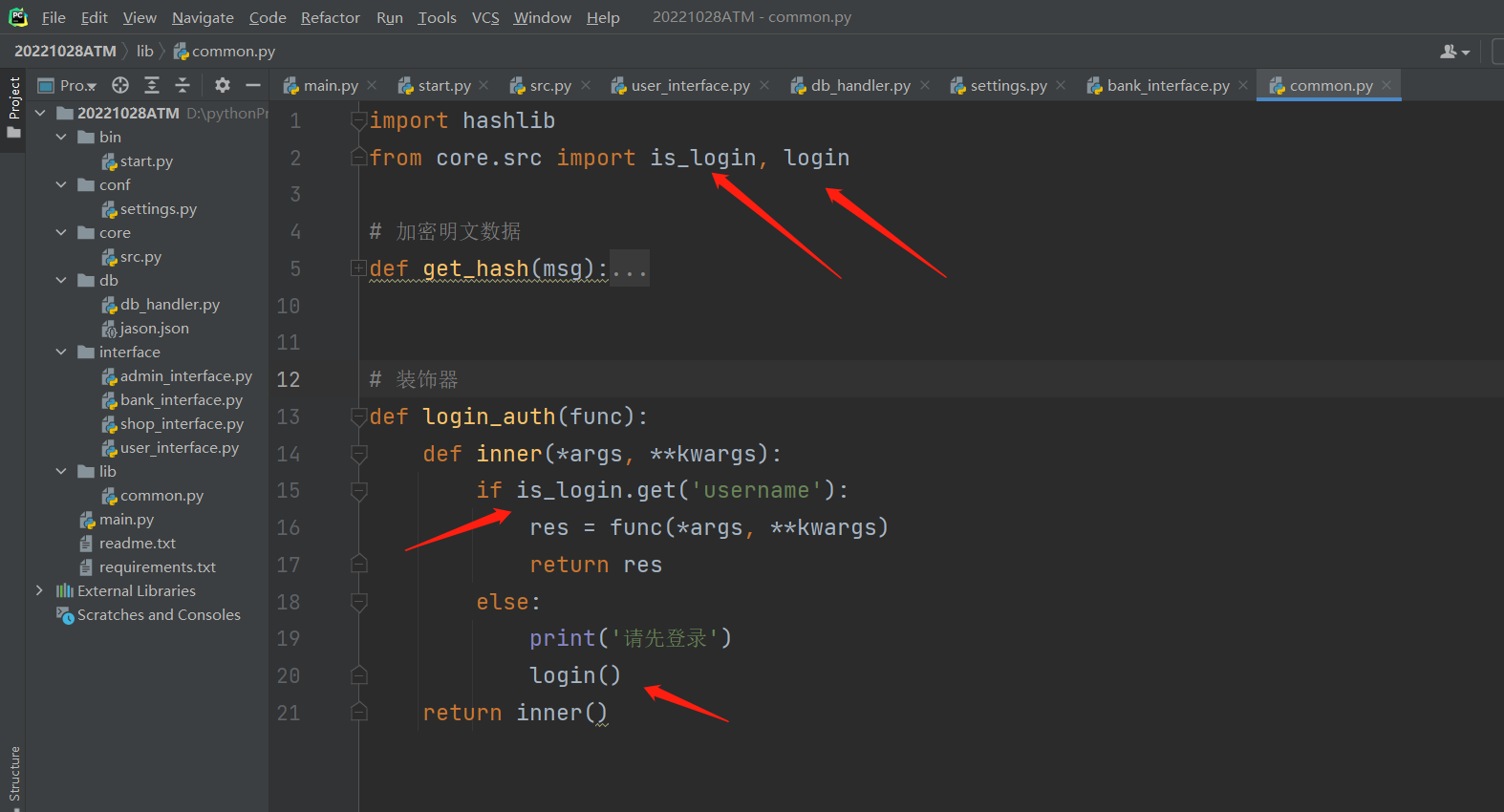Expand the folded get_hash function body
The width and height of the screenshot is (1504, 812).
click(359, 268)
